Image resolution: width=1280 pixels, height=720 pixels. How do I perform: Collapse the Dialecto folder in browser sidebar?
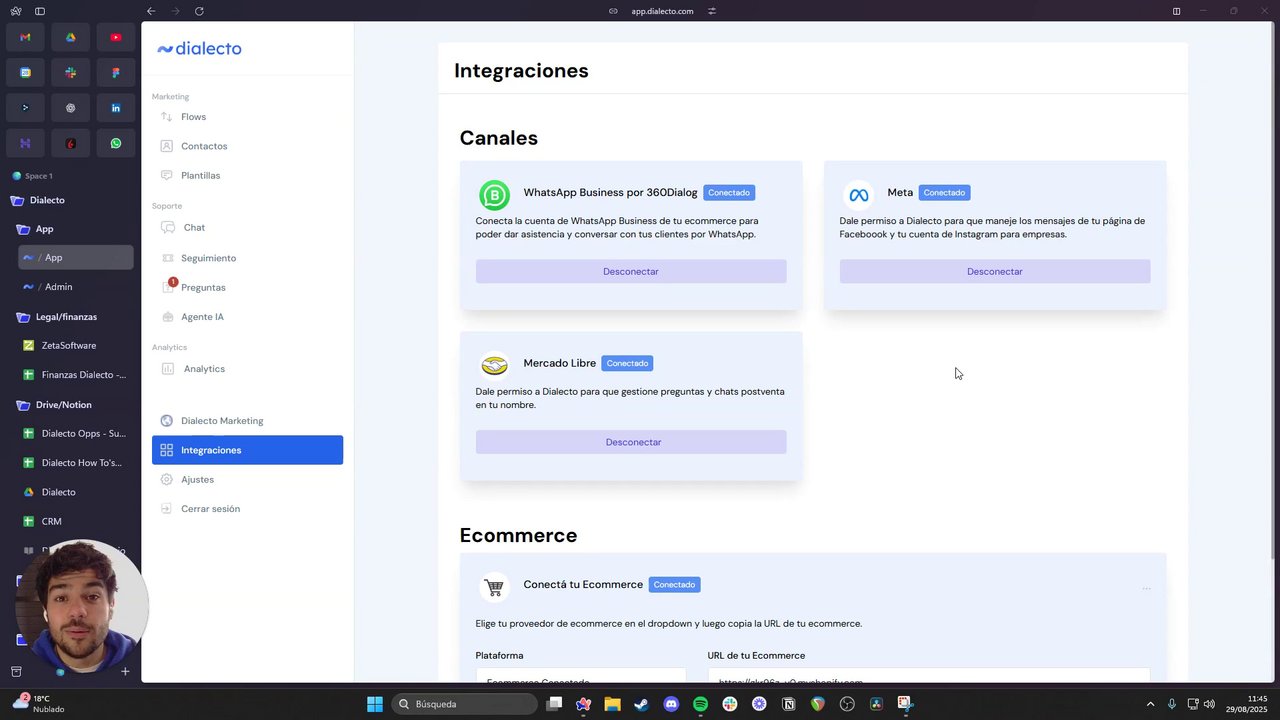tap(70, 200)
